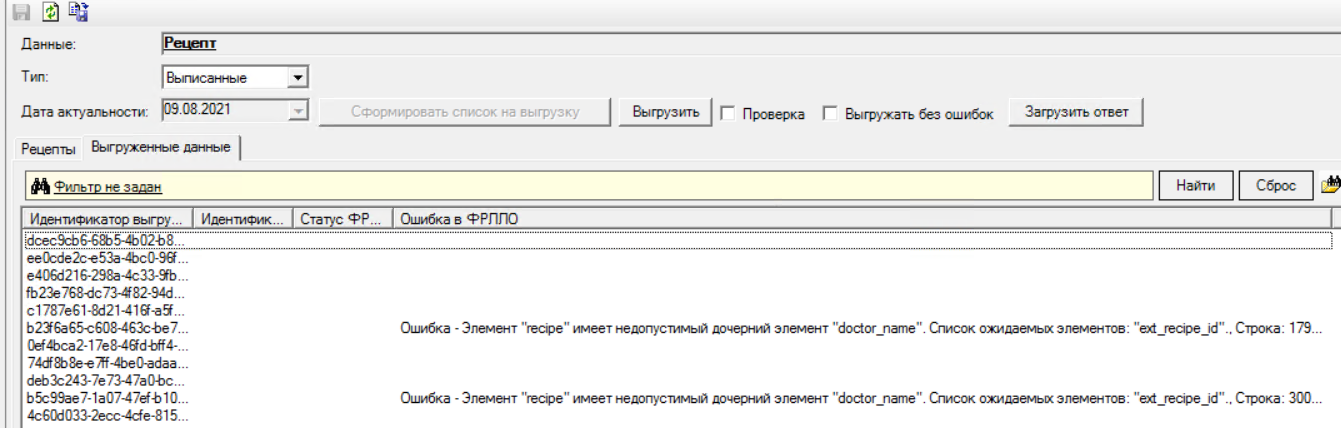Select the Выгруженные данные tab
The height and width of the screenshot is (428, 1341).
(x=161, y=147)
